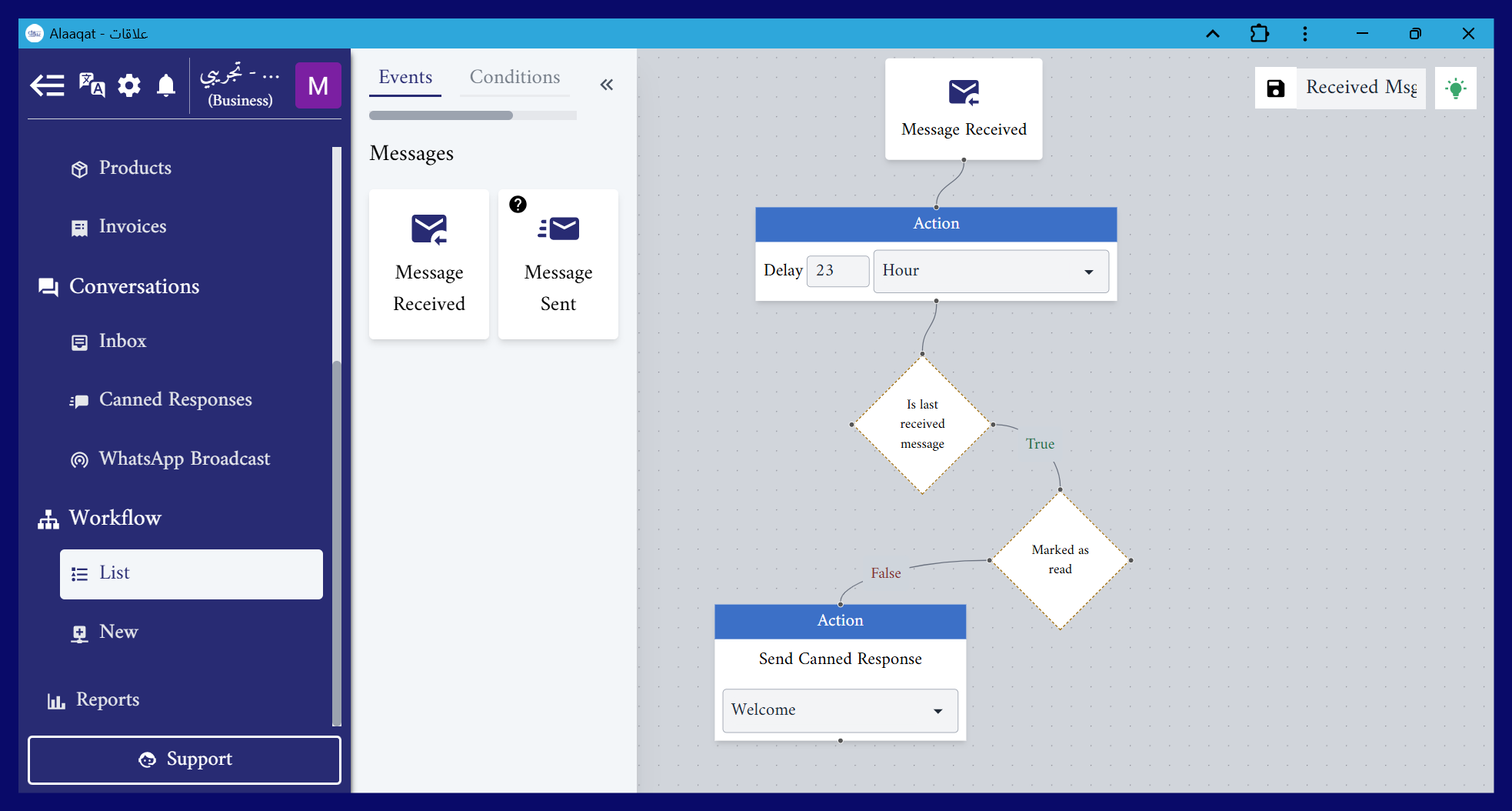Screen dimensions: 1512x811
Task: Click the Delay value input field
Action: pyautogui.click(x=837, y=271)
